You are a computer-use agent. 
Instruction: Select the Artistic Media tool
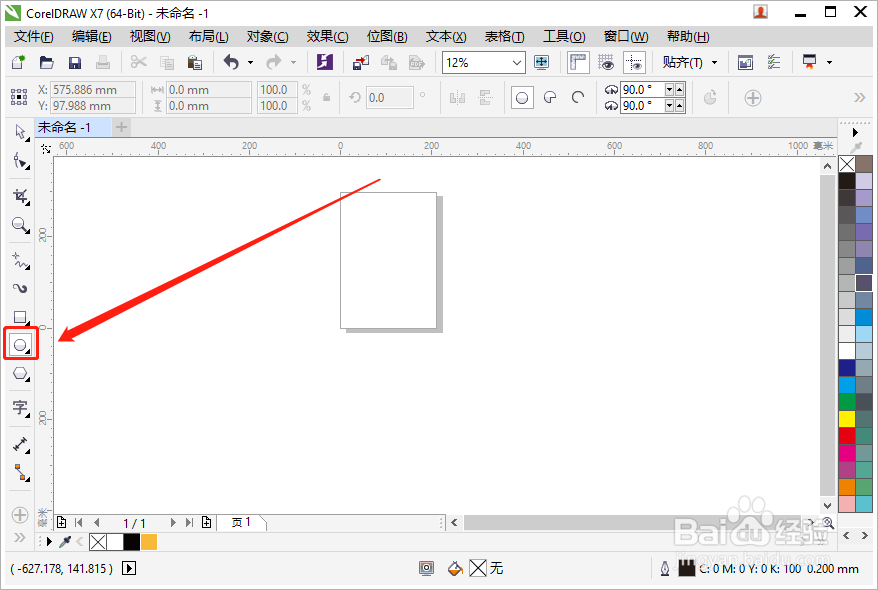pyautogui.click(x=21, y=289)
